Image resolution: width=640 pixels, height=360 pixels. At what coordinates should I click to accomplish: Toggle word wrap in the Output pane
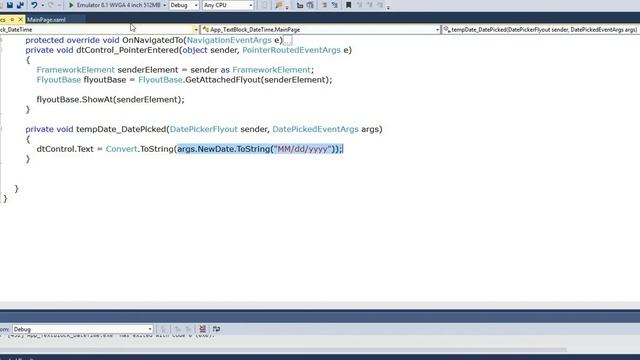pos(216,329)
